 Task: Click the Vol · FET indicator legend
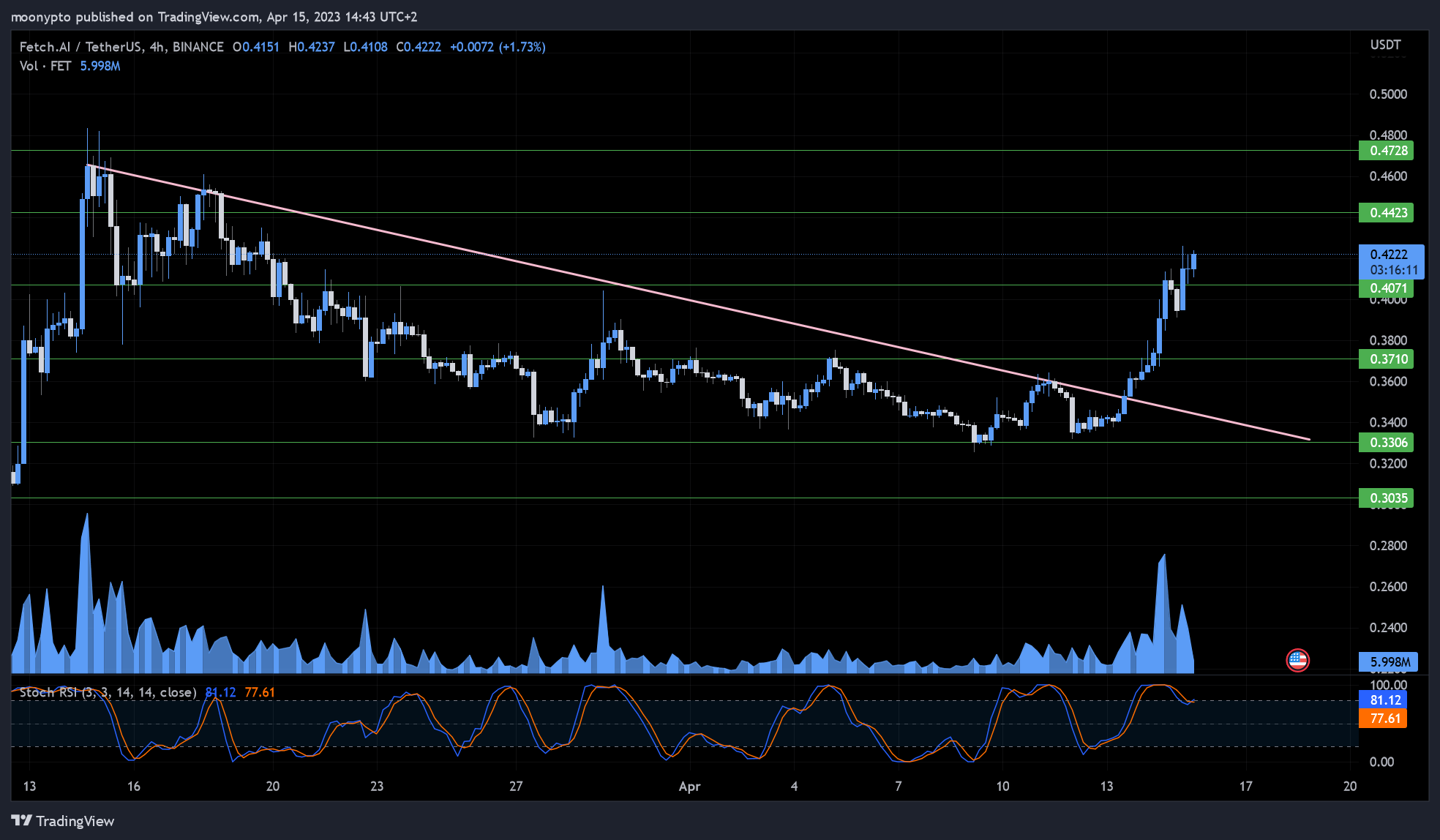click(x=45, y=66)
